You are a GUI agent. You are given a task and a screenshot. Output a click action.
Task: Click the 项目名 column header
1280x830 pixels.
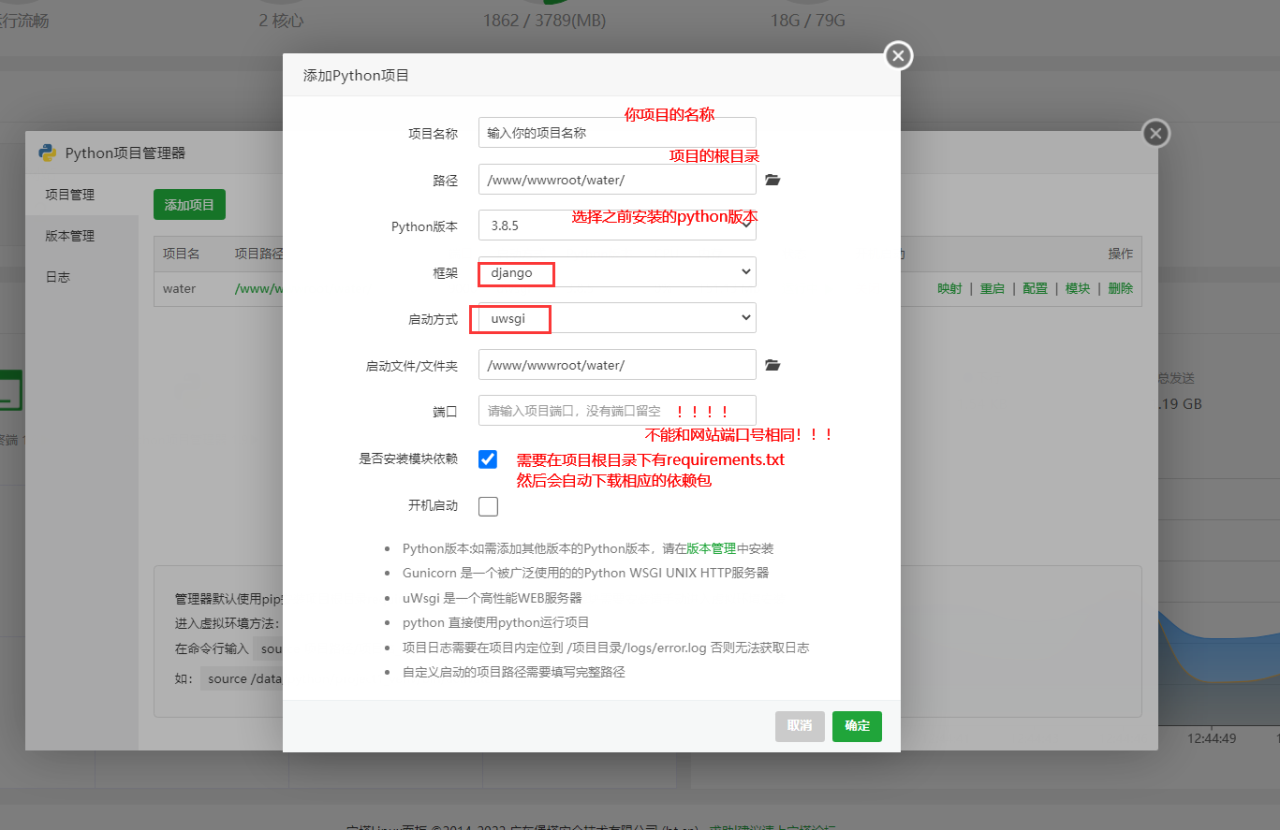pos(182,254)
